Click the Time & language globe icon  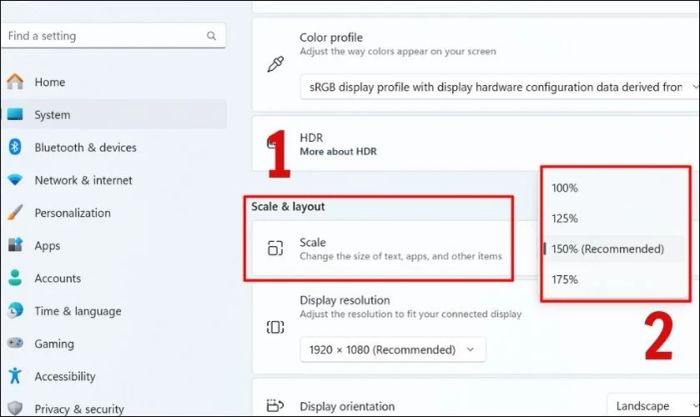[15, 310]
